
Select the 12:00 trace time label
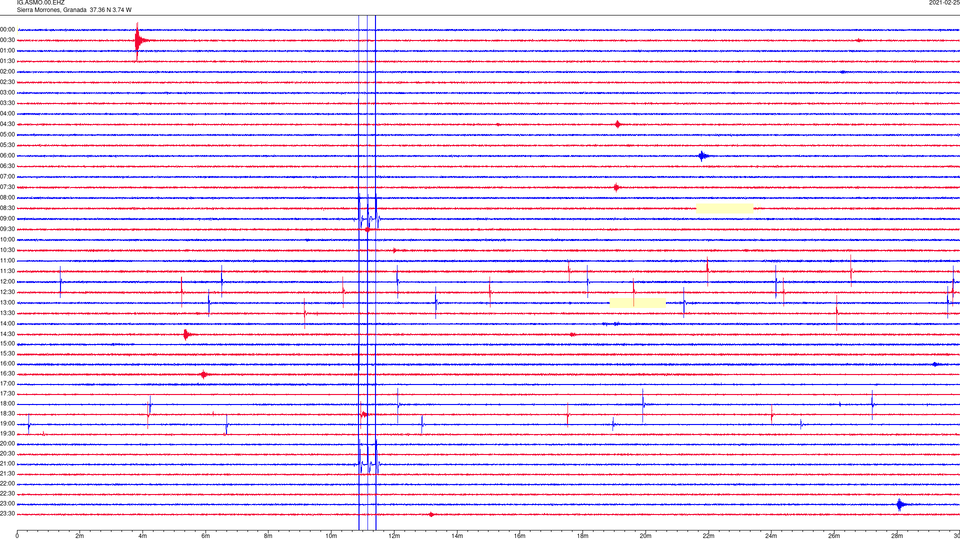[8, 282]
